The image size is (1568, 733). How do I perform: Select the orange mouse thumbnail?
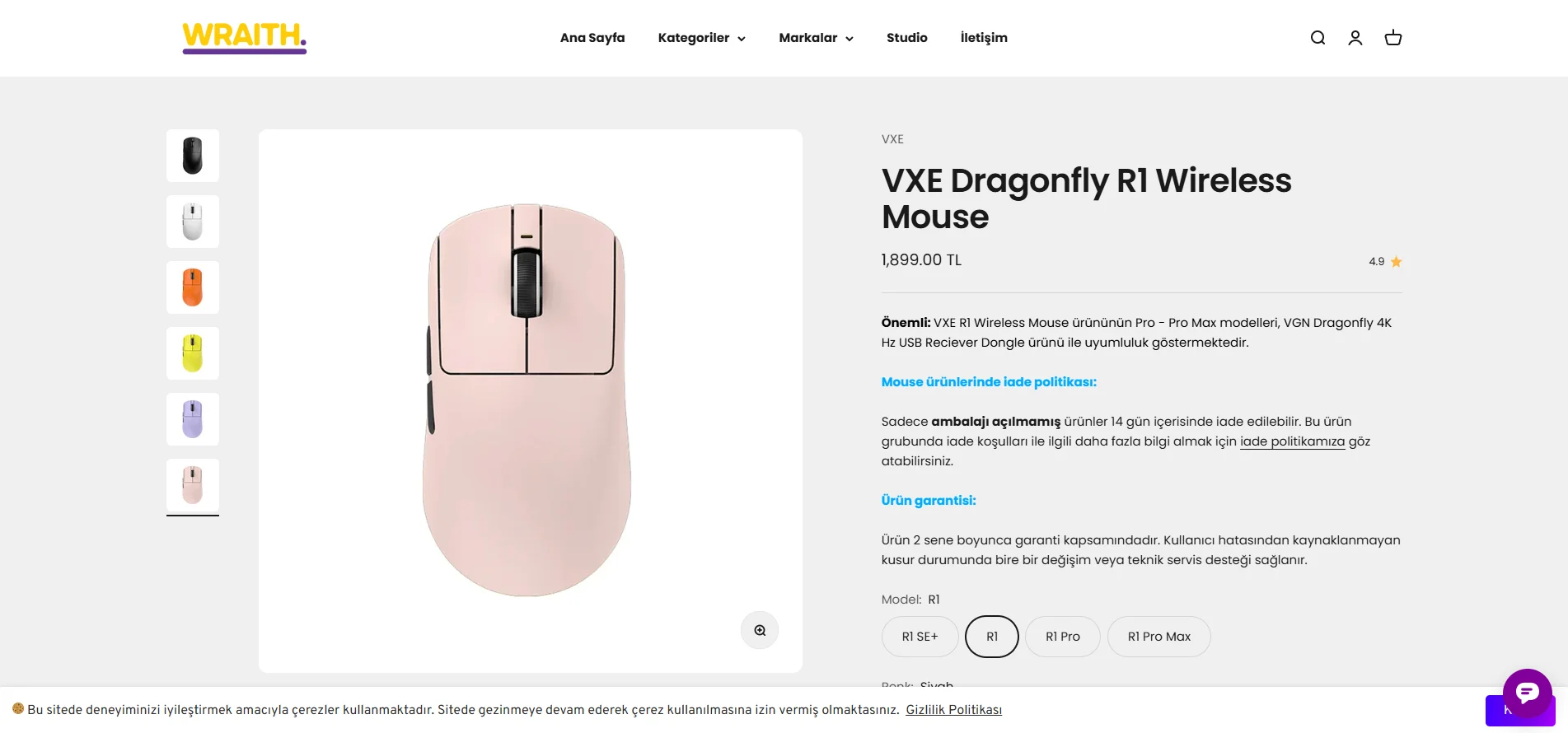[x=193, y=287]
